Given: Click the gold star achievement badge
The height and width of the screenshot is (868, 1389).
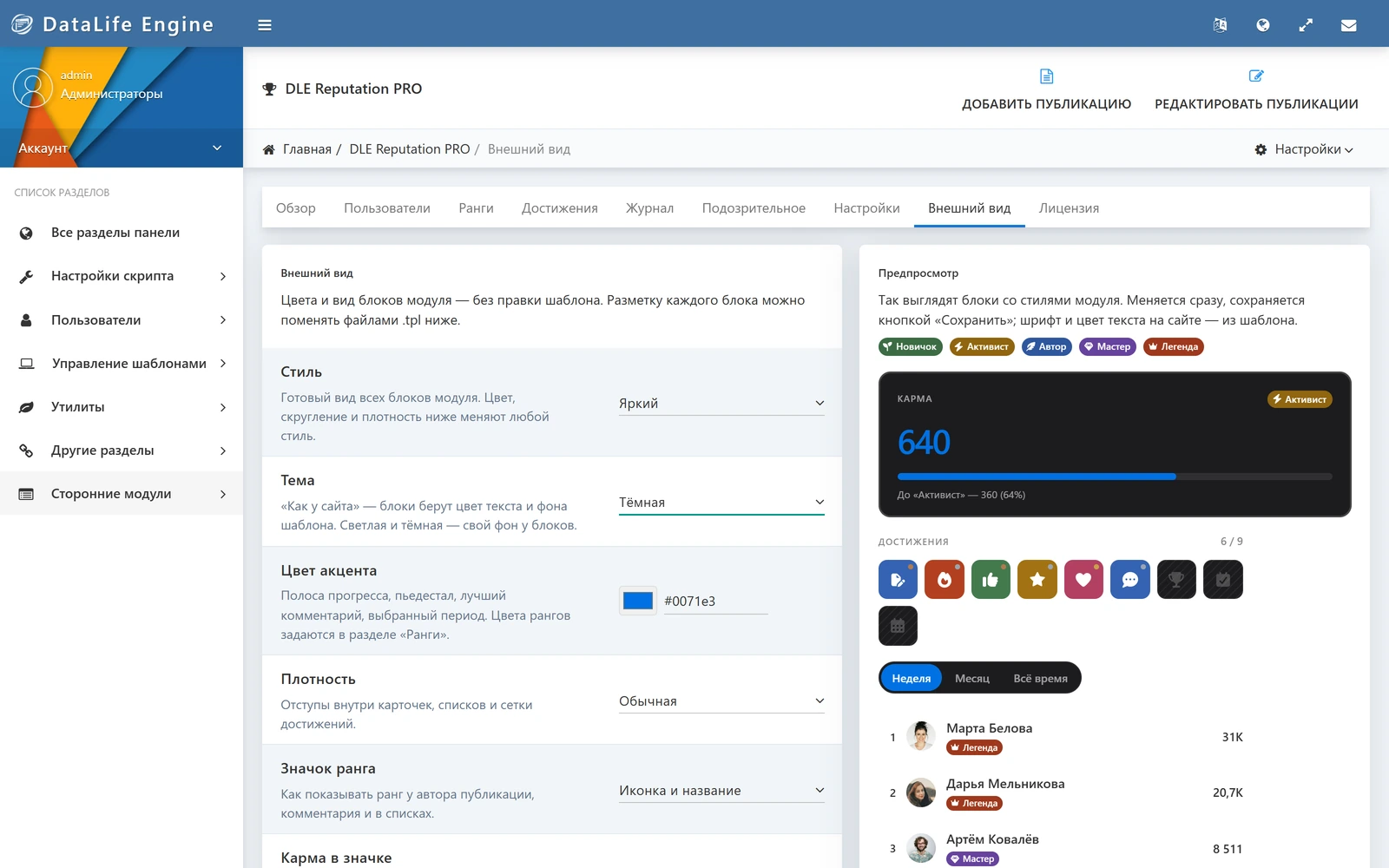Looking at the screenshot, I should click(x=1037, y=580).
